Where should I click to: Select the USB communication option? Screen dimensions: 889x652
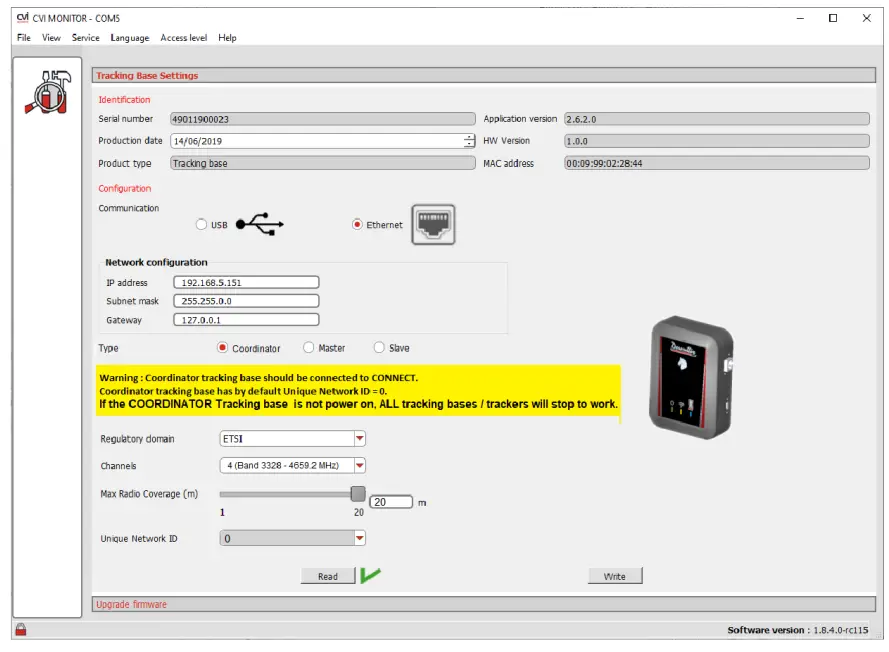[200, 223]
